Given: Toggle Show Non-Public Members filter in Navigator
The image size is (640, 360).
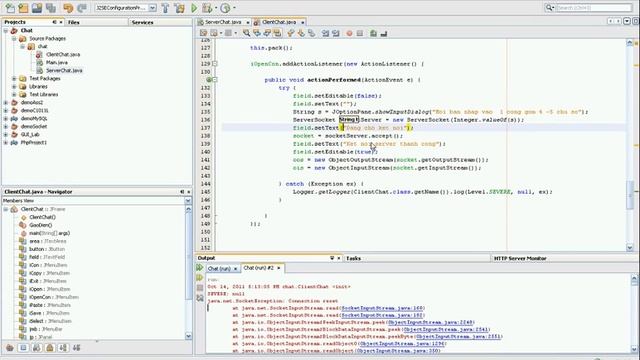Looking at the screenshot, I should point(50,348).
